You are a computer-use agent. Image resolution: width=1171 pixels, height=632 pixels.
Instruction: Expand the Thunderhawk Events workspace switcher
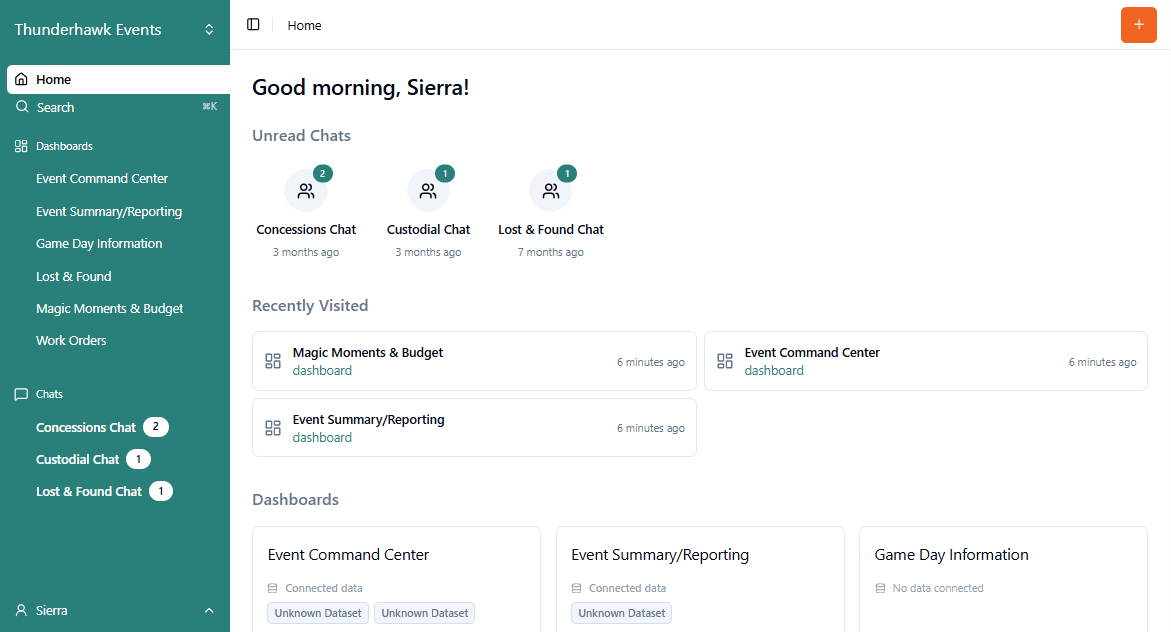pyautogui.click(x=209, y=30)
